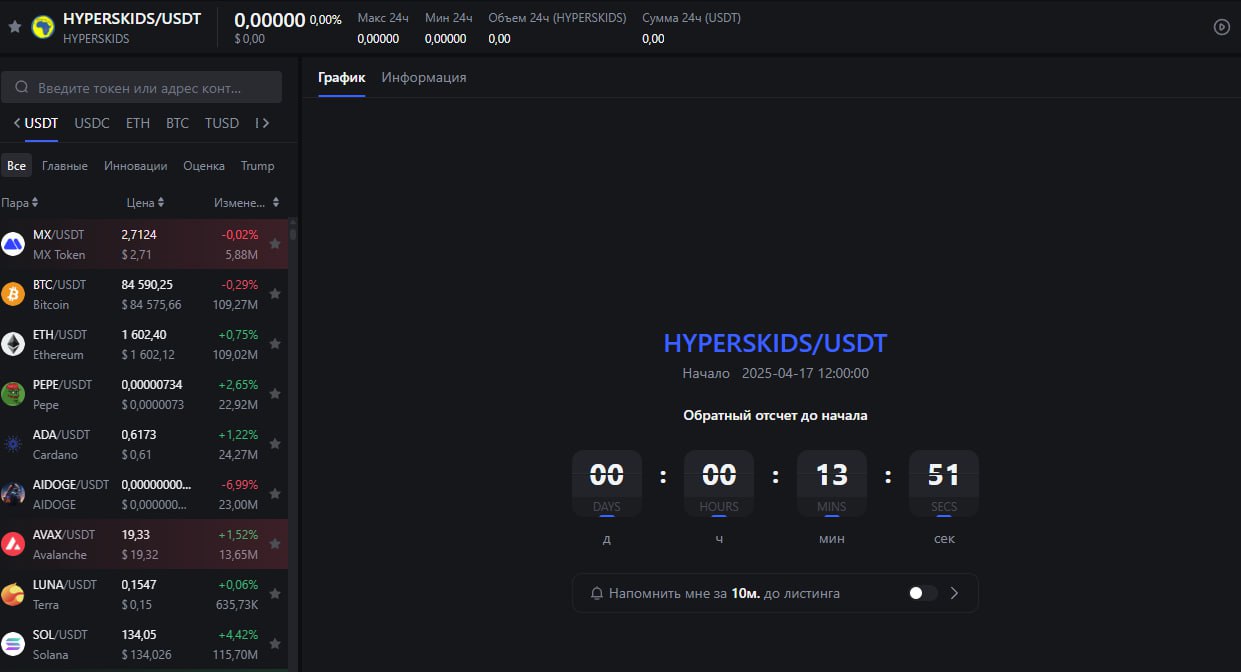Click the Solana coin icon
Image resolution: width=1241 pixels, height=672 pixels.
tap(13, 644)
